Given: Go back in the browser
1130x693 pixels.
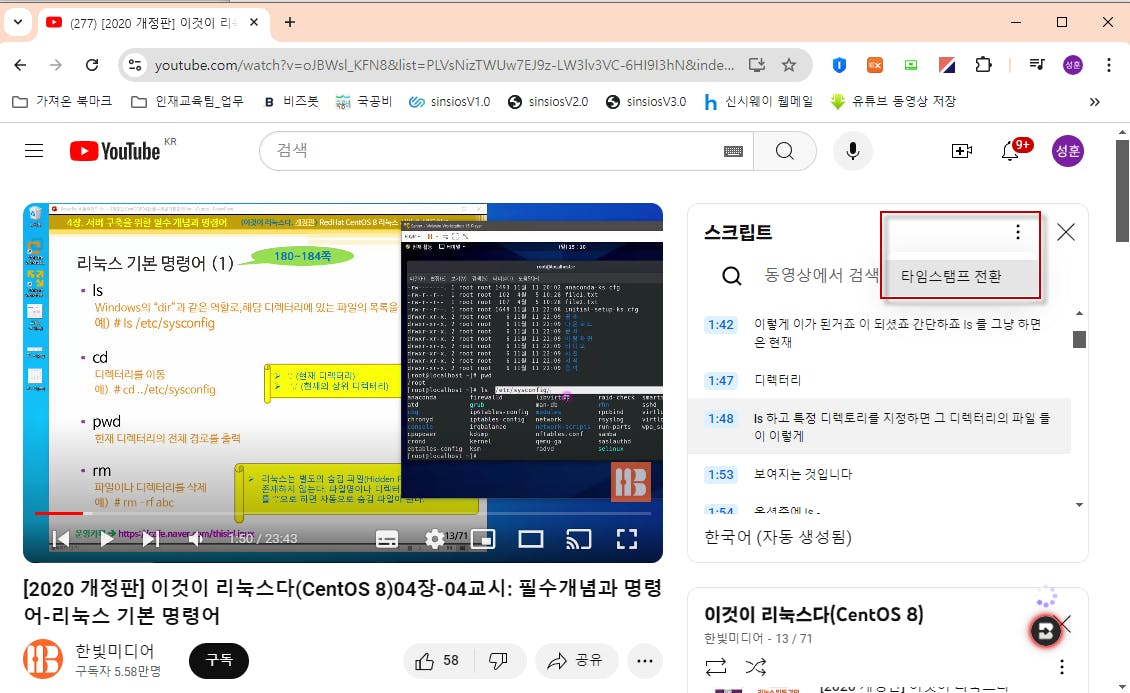Looking at the screenshot, I should pos(20,65).
